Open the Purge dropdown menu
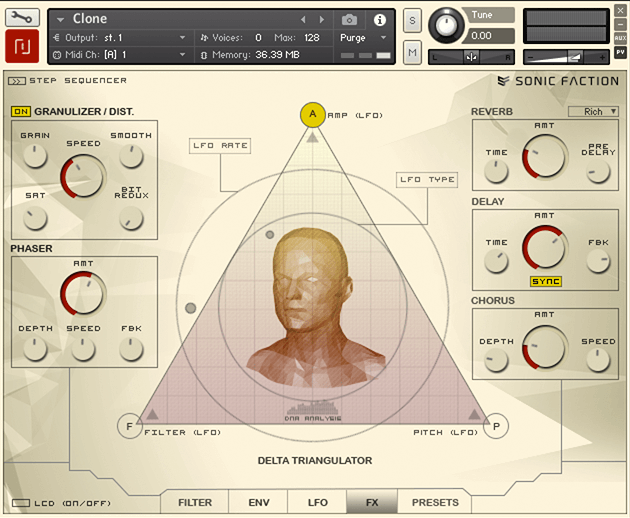Screen dimensions: 630x518 pyautogui.click(x=363, y=38)
